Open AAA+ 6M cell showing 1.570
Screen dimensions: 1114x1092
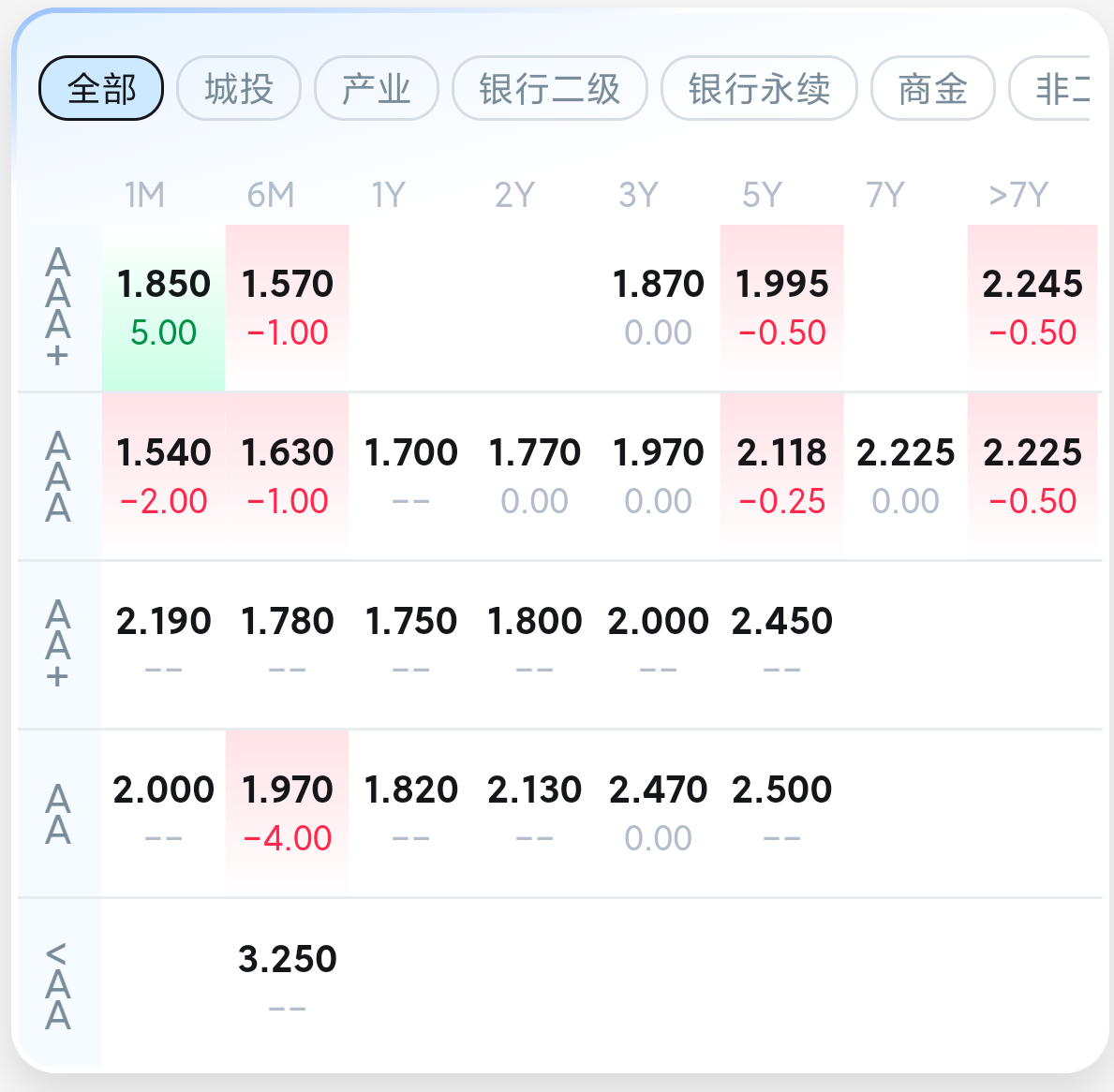[x=287, y=307]
